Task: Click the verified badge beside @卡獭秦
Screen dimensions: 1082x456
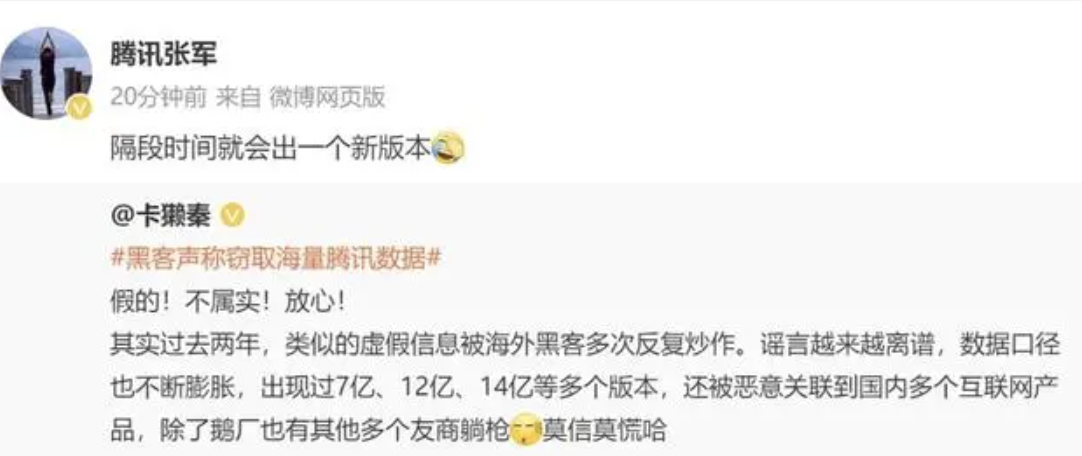Action: tap(232, 217)
